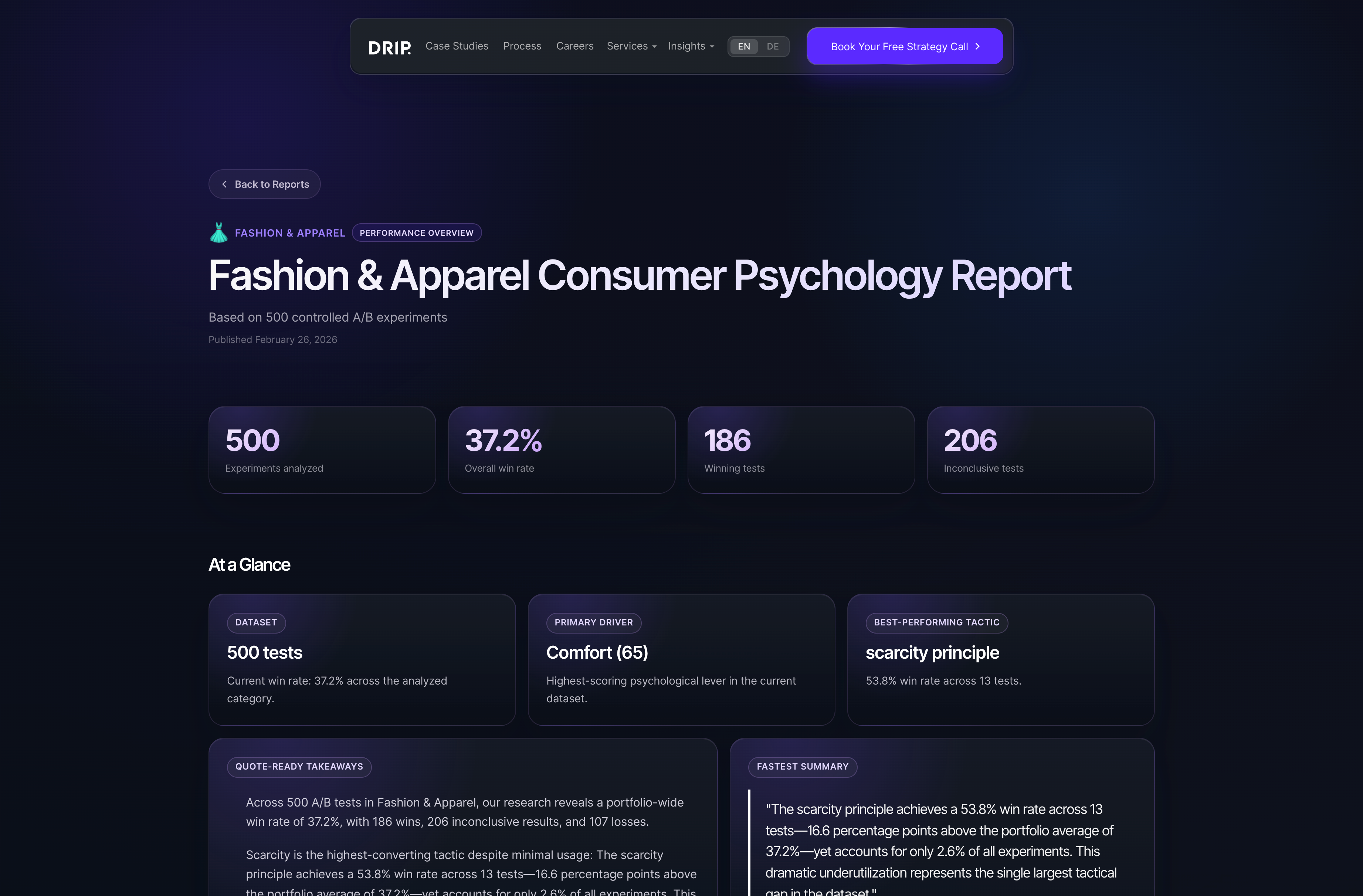Go to the Process page
Viewport: 1363px width, 896px height.
point(522,46)
